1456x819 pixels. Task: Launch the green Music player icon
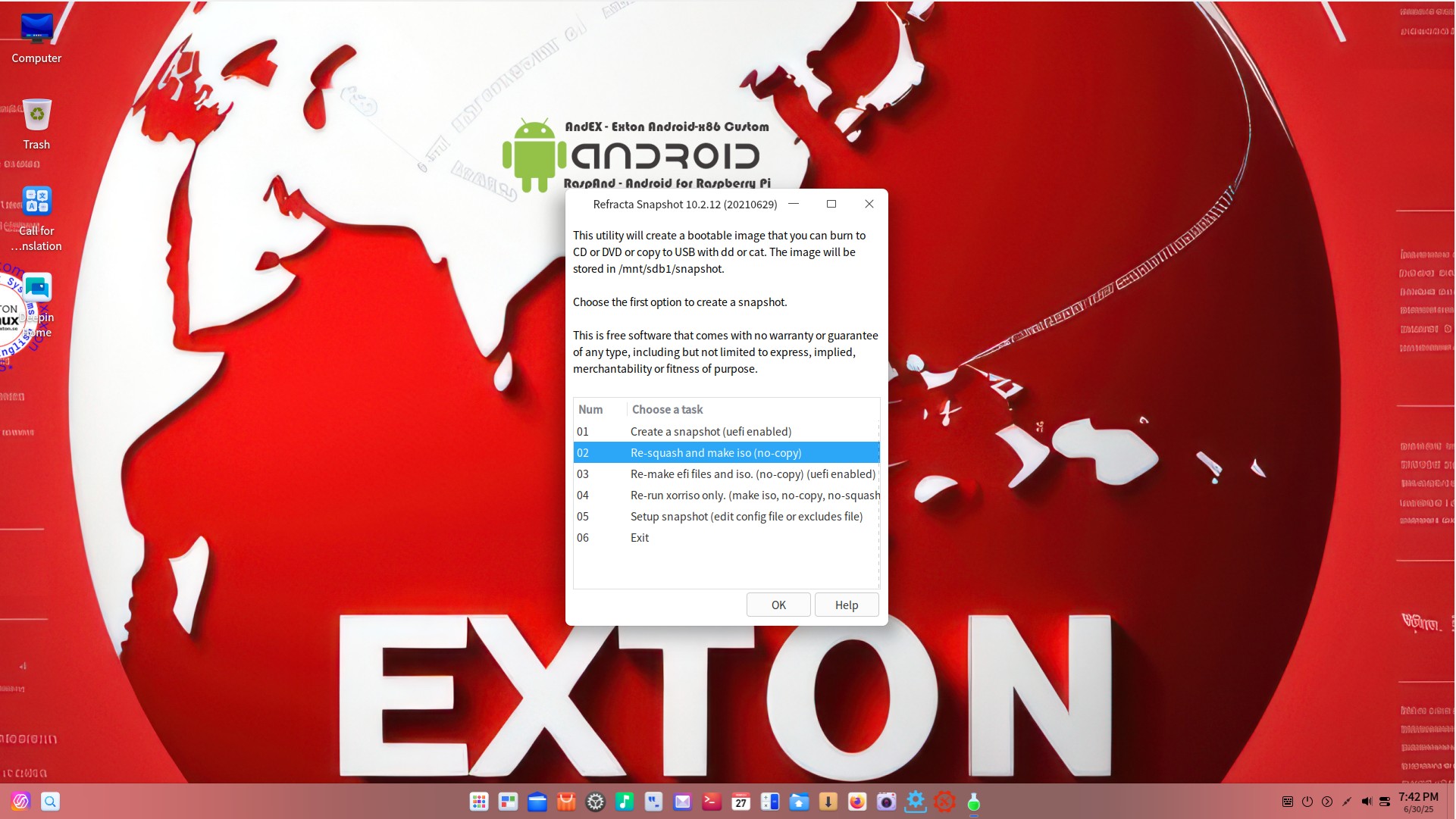(x=625, y=802)
